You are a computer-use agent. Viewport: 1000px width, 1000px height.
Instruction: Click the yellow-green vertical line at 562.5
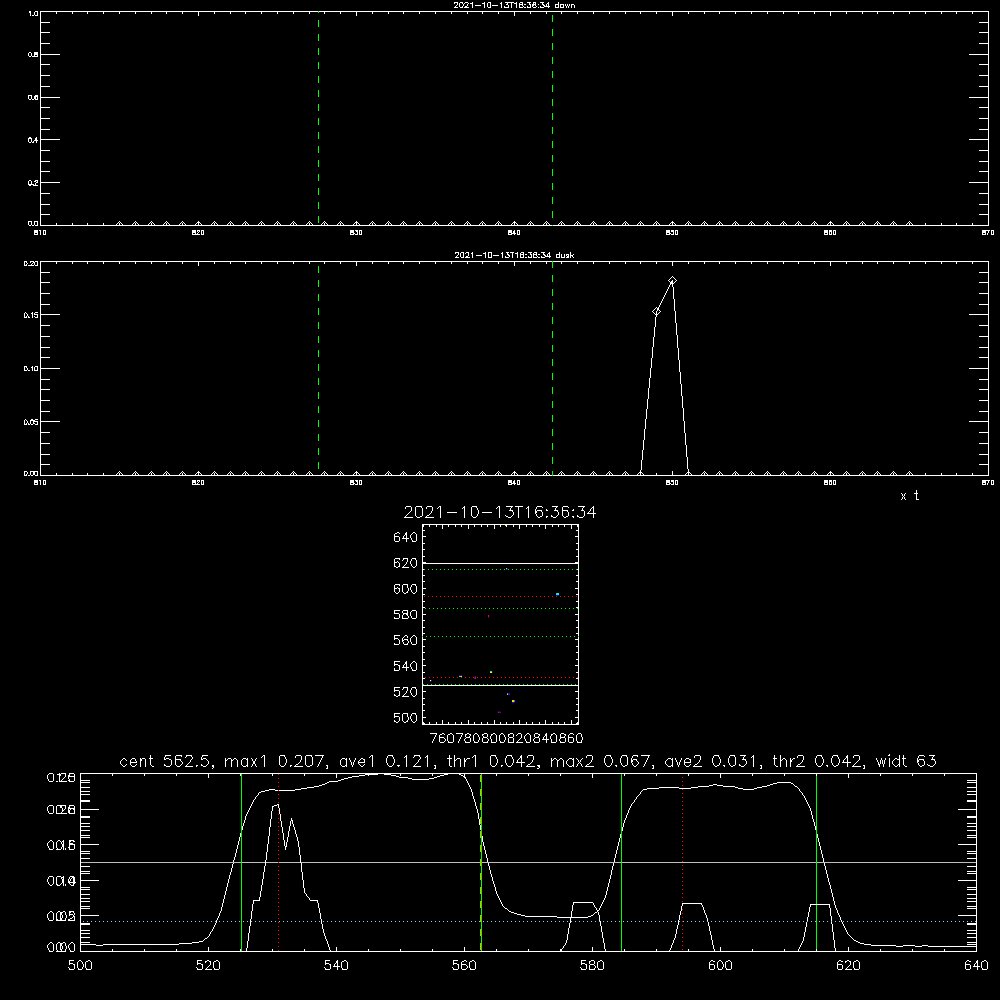[481, 861]
